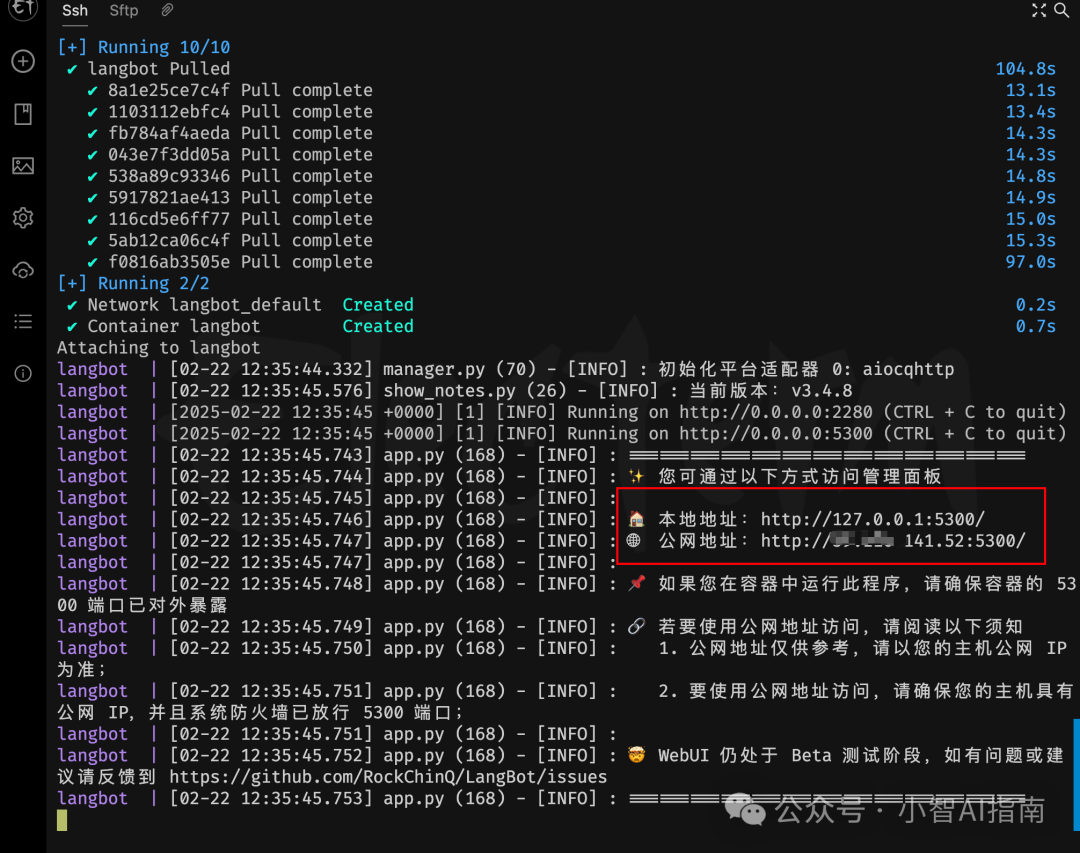Click the paperclip attachment icon

tap(166, 10)
